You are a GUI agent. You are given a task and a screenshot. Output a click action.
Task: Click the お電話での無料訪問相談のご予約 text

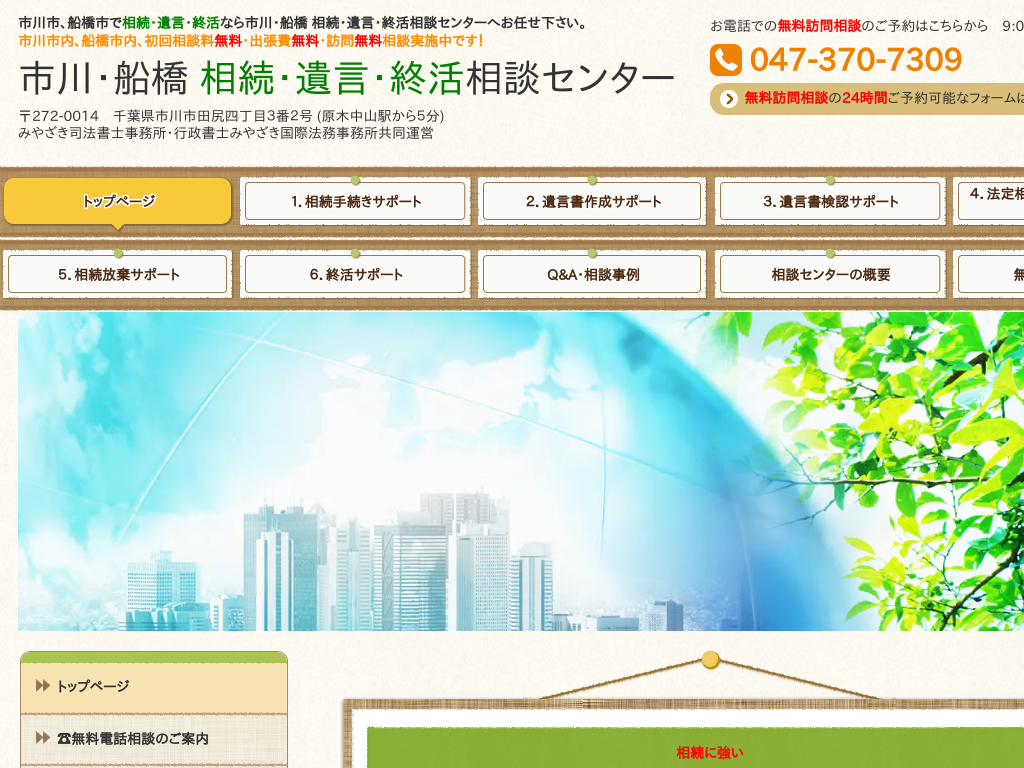pos(849,26)
